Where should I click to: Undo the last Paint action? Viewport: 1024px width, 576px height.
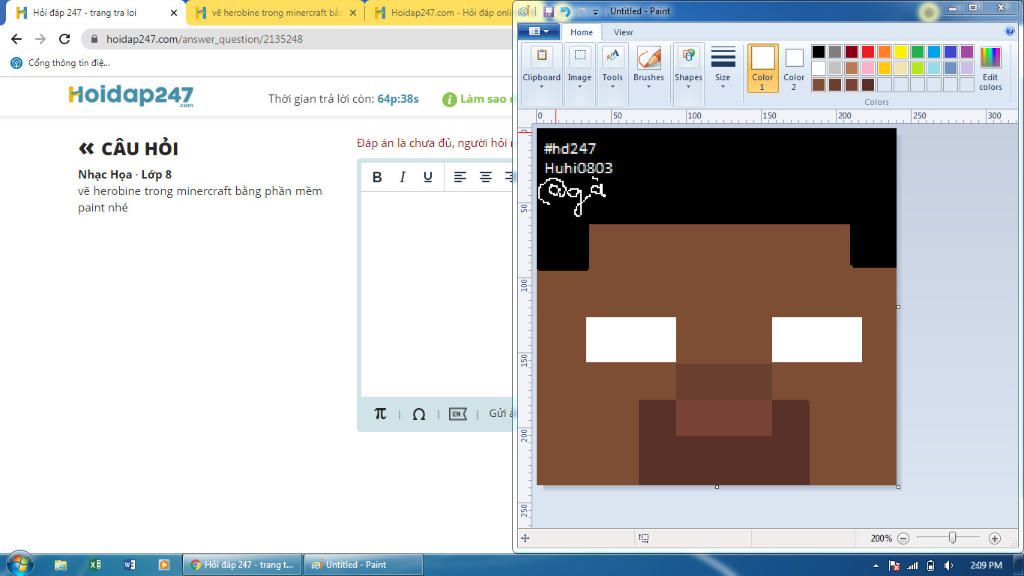[x=565, y=12]
